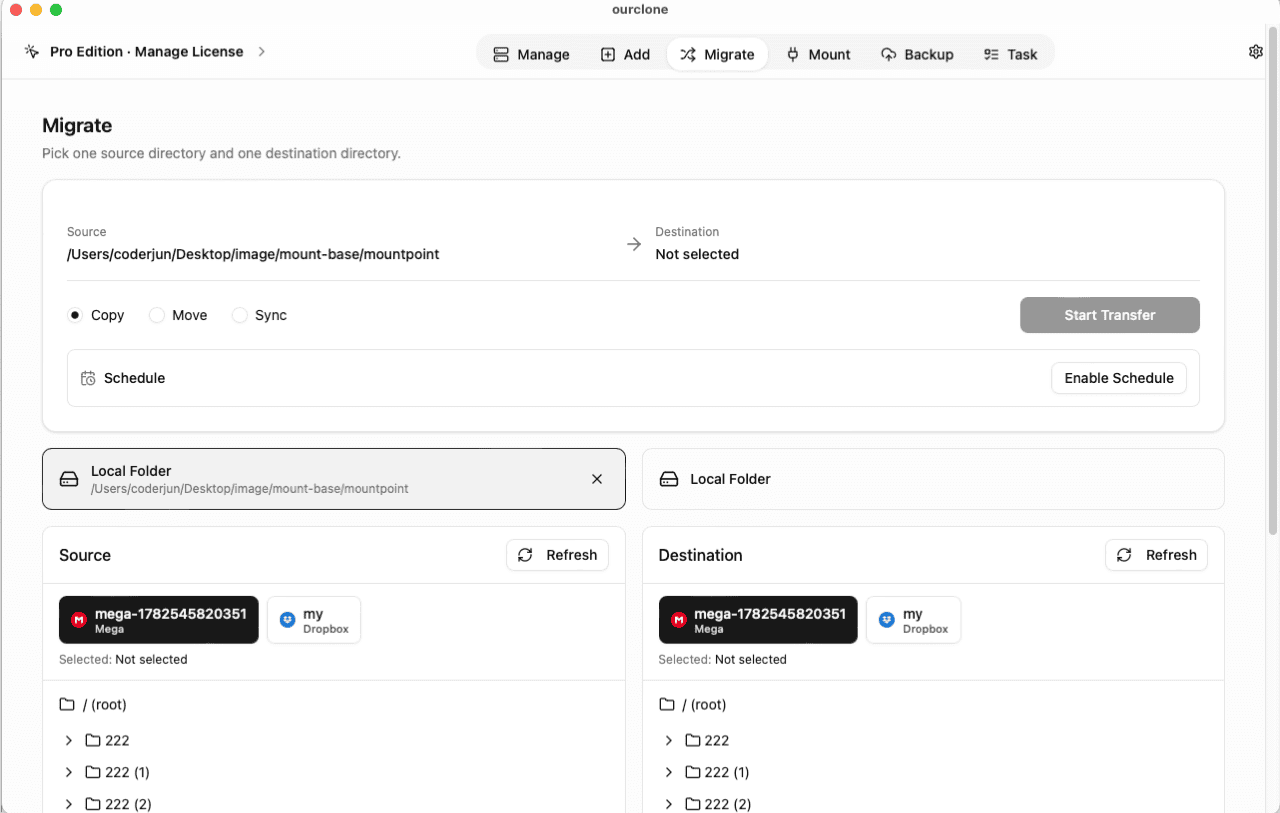Click the destination Local Folder drive icon
This screenshot has height=813, width=1280.
(669, 479)
